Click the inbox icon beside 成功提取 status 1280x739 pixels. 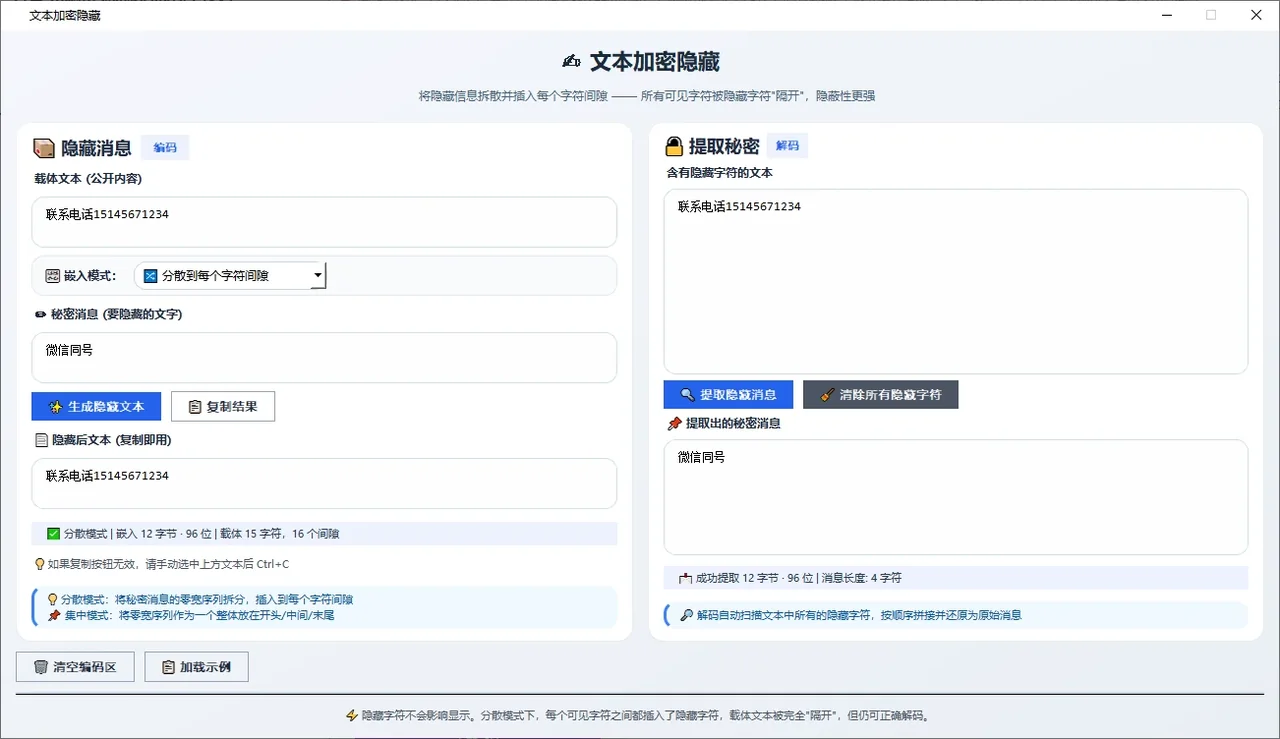tap(685, 578)
